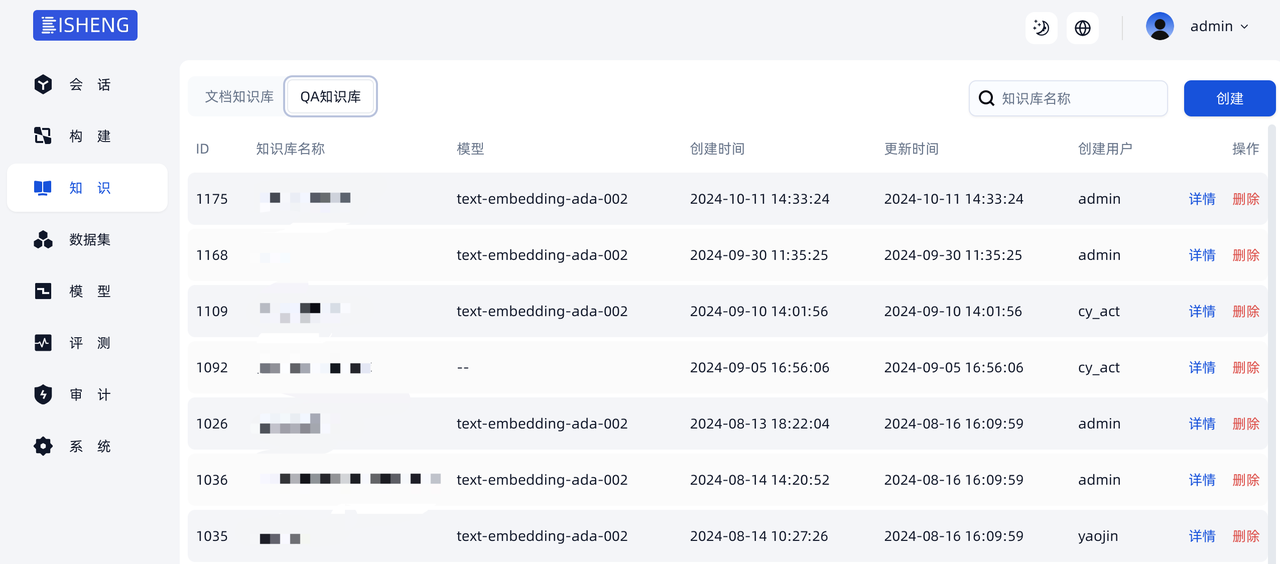Delete knowledge base 1168
Image resolution: width=1280 pixels, height=564 pixels.
(1246, 255)
